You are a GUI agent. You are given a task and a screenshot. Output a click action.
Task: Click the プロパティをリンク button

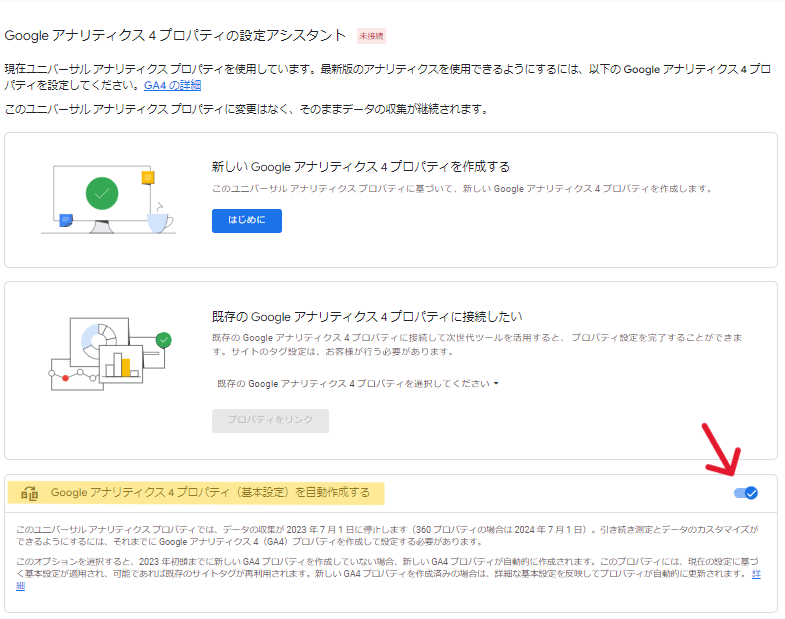point(270,420)
